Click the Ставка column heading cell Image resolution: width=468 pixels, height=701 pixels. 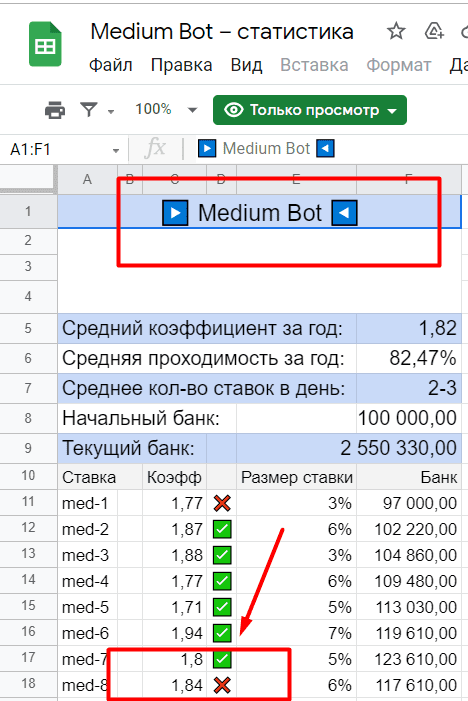pos(100,477)
